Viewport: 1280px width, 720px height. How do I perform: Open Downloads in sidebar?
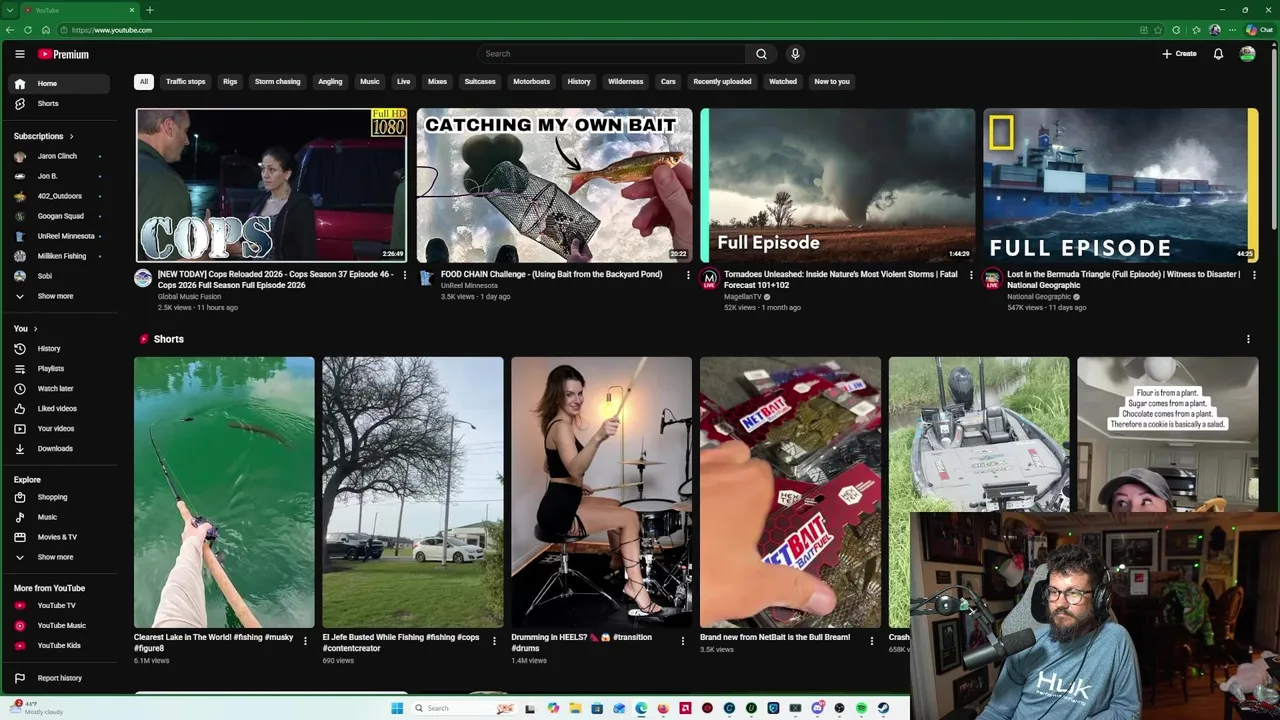pos(60,449)
